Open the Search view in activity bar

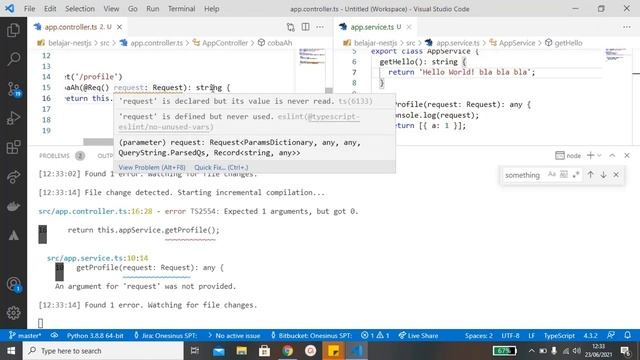tap(13, 59)
